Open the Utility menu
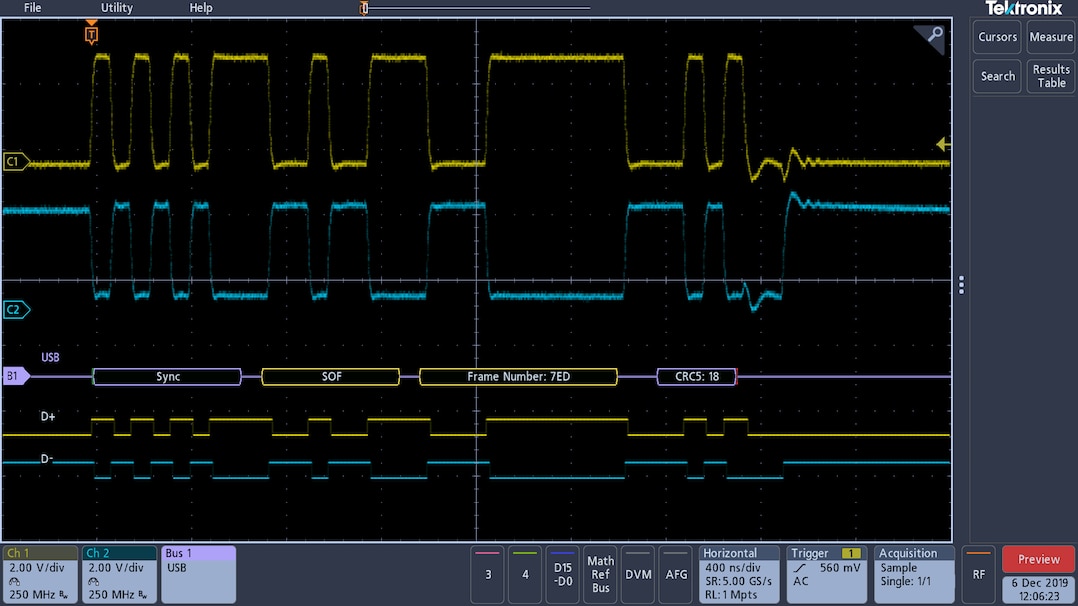This screenshot has height=606, width=1078. coord(116,8)
